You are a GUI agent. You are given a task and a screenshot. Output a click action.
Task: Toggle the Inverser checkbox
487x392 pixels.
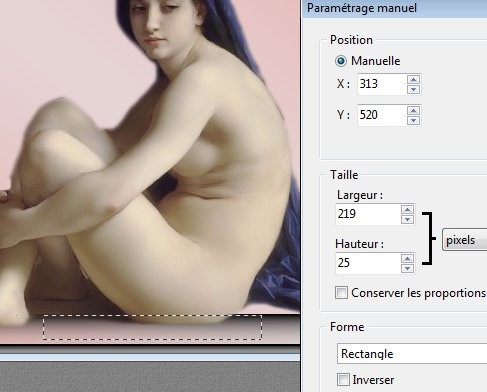(x=343, y=379)
